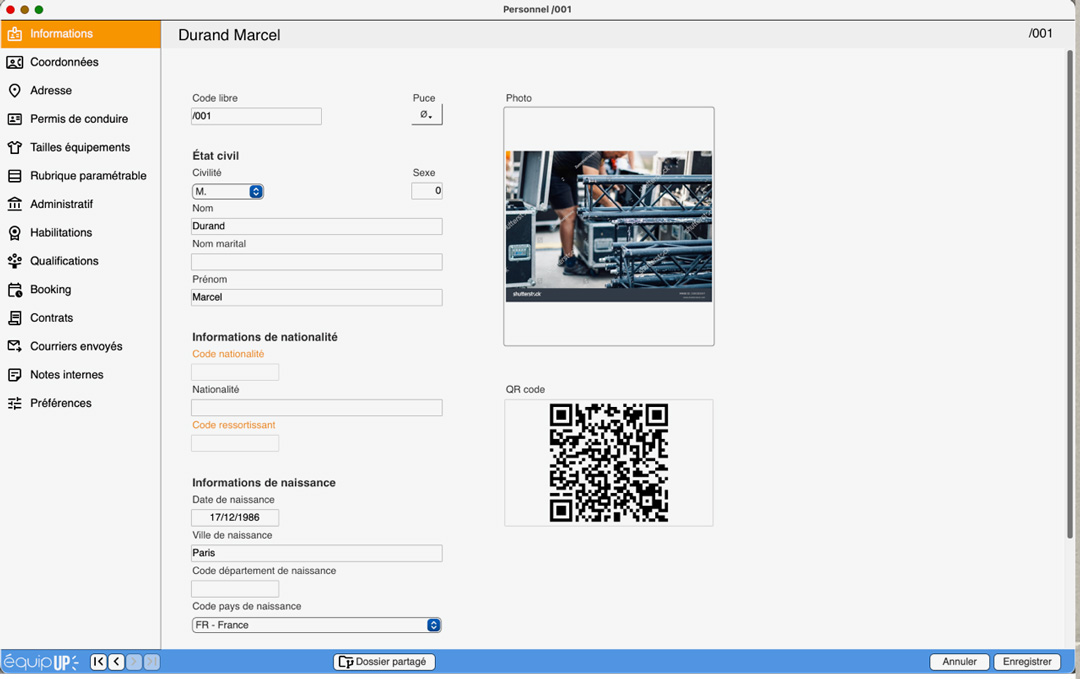Open Booking via the calendar icon
The width and height of the screenshot is (1080, 679).
pyautogui.click(x=14, y=290)
